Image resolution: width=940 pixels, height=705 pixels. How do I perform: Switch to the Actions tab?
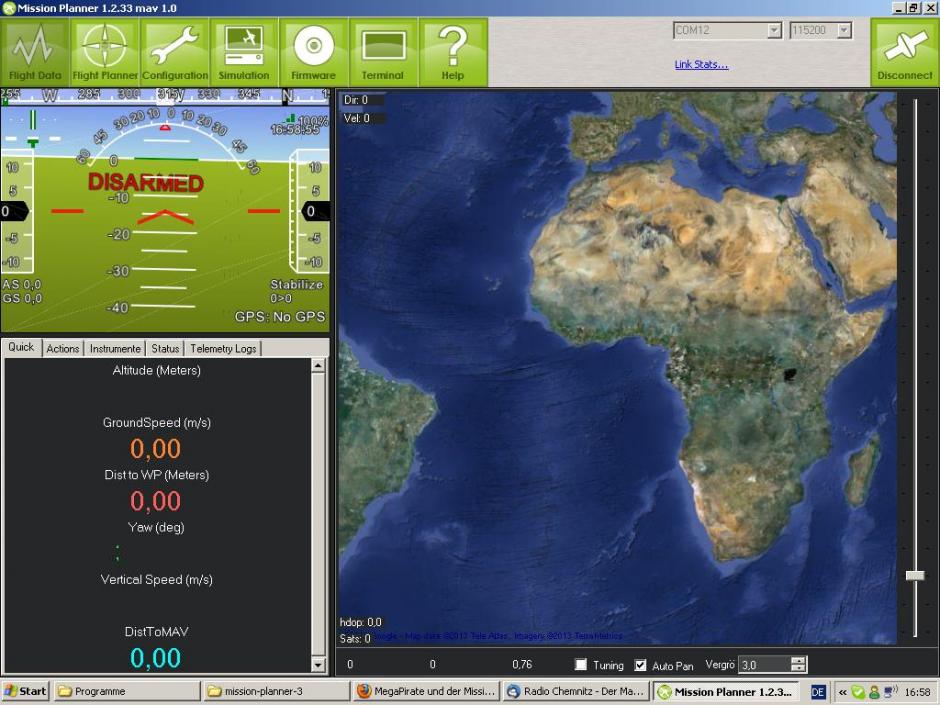63,348
